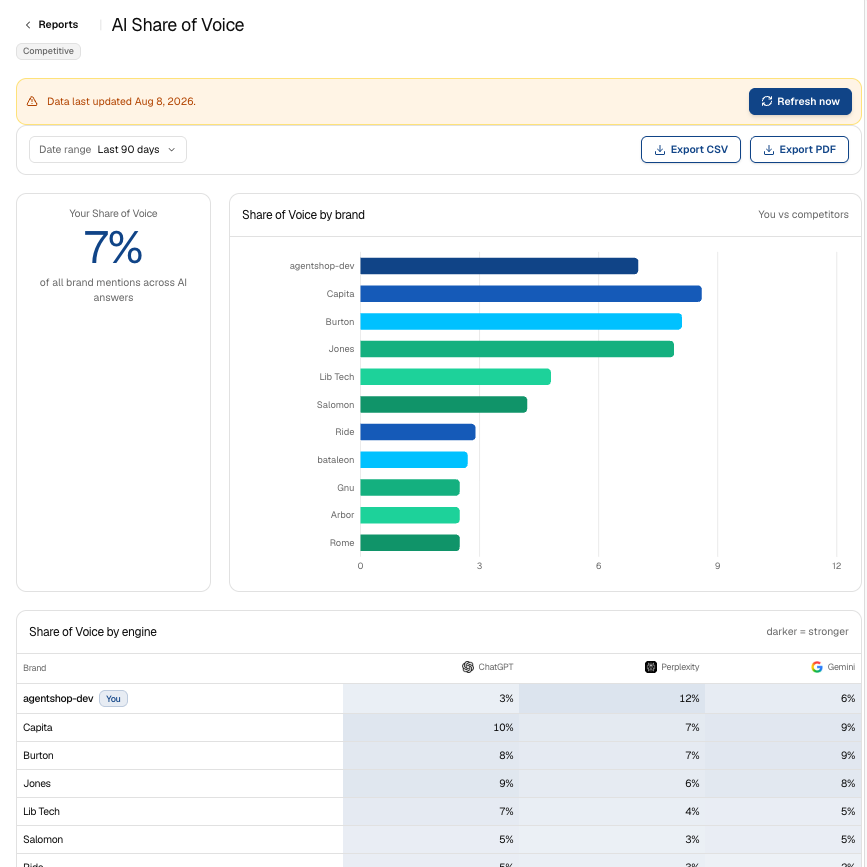Image resolution: width=867 pixels, height=867 pixels.
Task: Click the Jones row name in table
Action: click(x=37, y=784)
